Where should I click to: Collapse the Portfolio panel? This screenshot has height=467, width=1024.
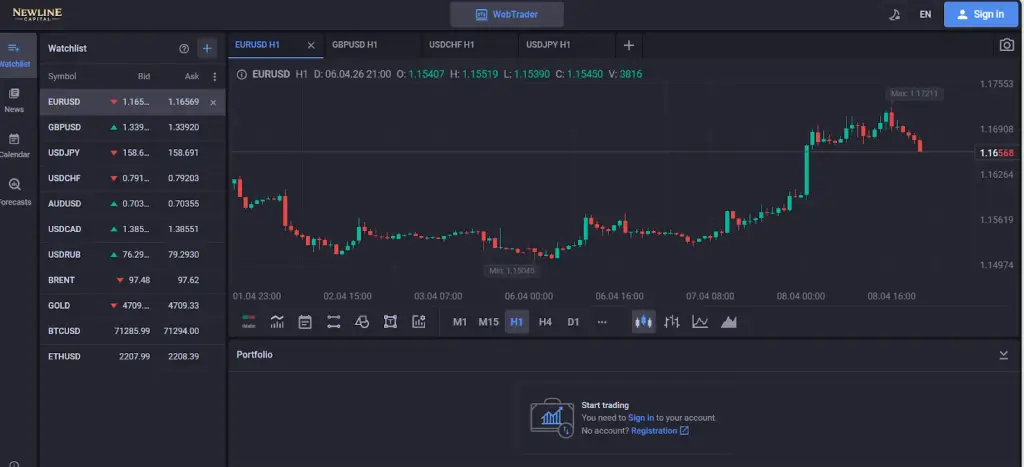pyautogui.click(x=1004, y=355)
